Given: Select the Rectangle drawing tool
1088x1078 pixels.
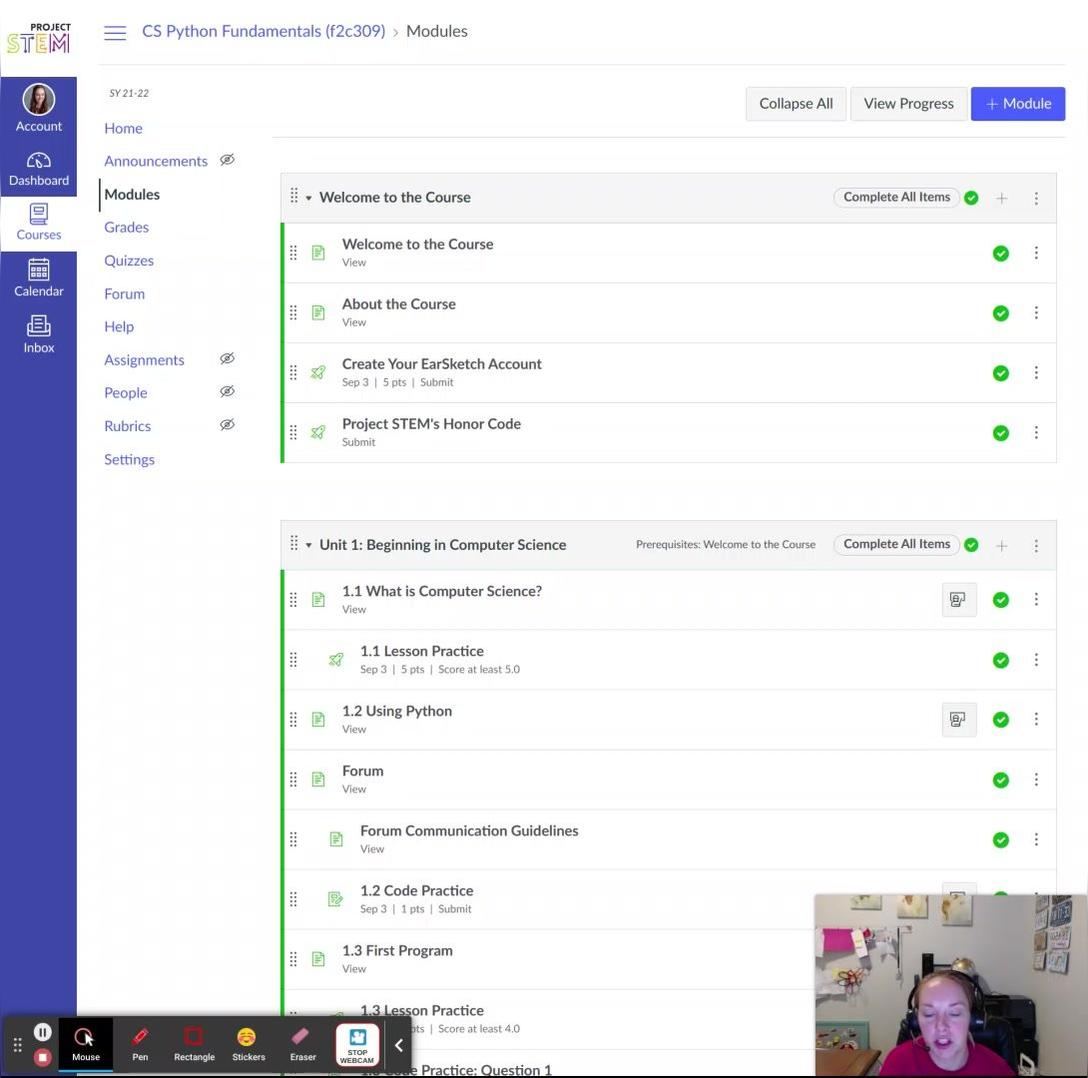Looking at the screenshot, I should pyautogui.click(x=194, y=1043).
